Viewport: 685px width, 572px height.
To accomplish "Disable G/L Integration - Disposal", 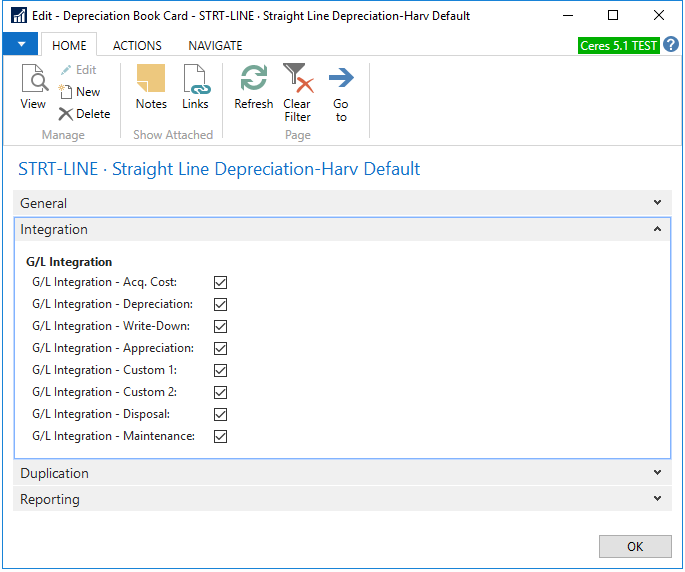I will [x=221, y=415].
